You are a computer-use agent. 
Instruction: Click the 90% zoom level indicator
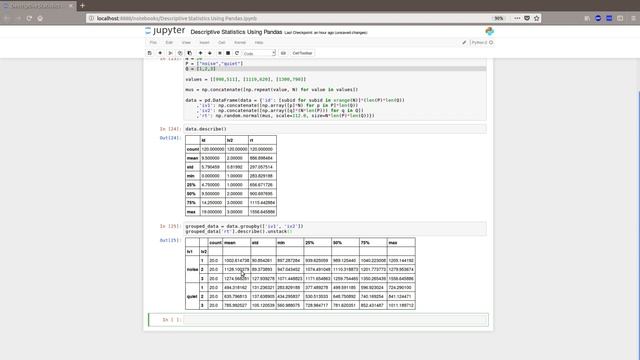(498, 18)
